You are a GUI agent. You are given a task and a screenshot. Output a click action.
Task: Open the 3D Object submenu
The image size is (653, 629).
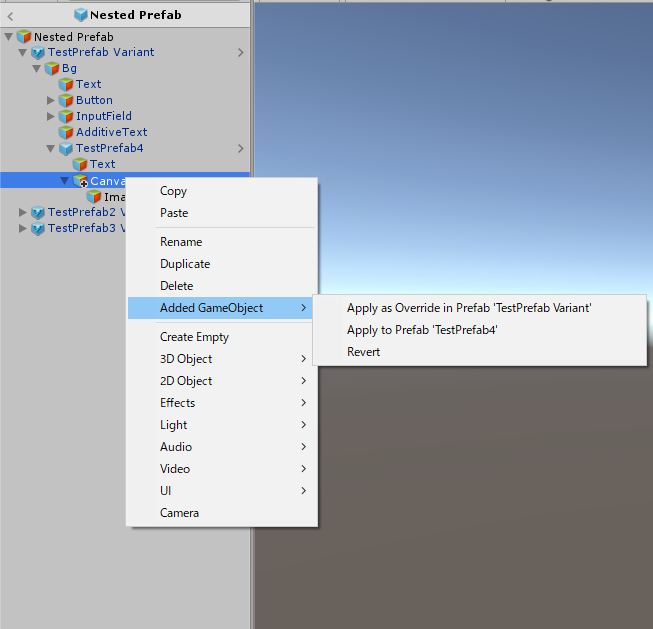[222, 359]
